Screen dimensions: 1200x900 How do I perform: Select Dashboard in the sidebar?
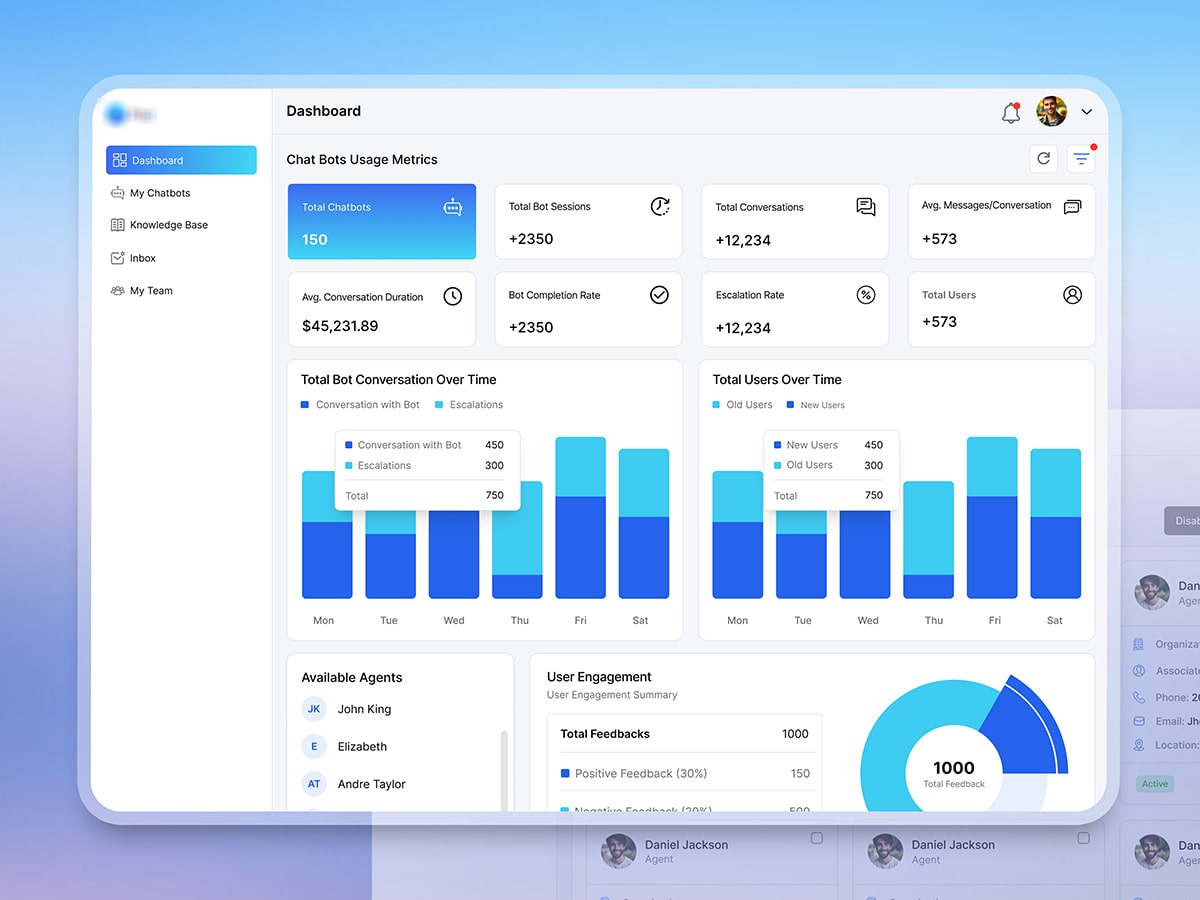[x=181, y=160]
